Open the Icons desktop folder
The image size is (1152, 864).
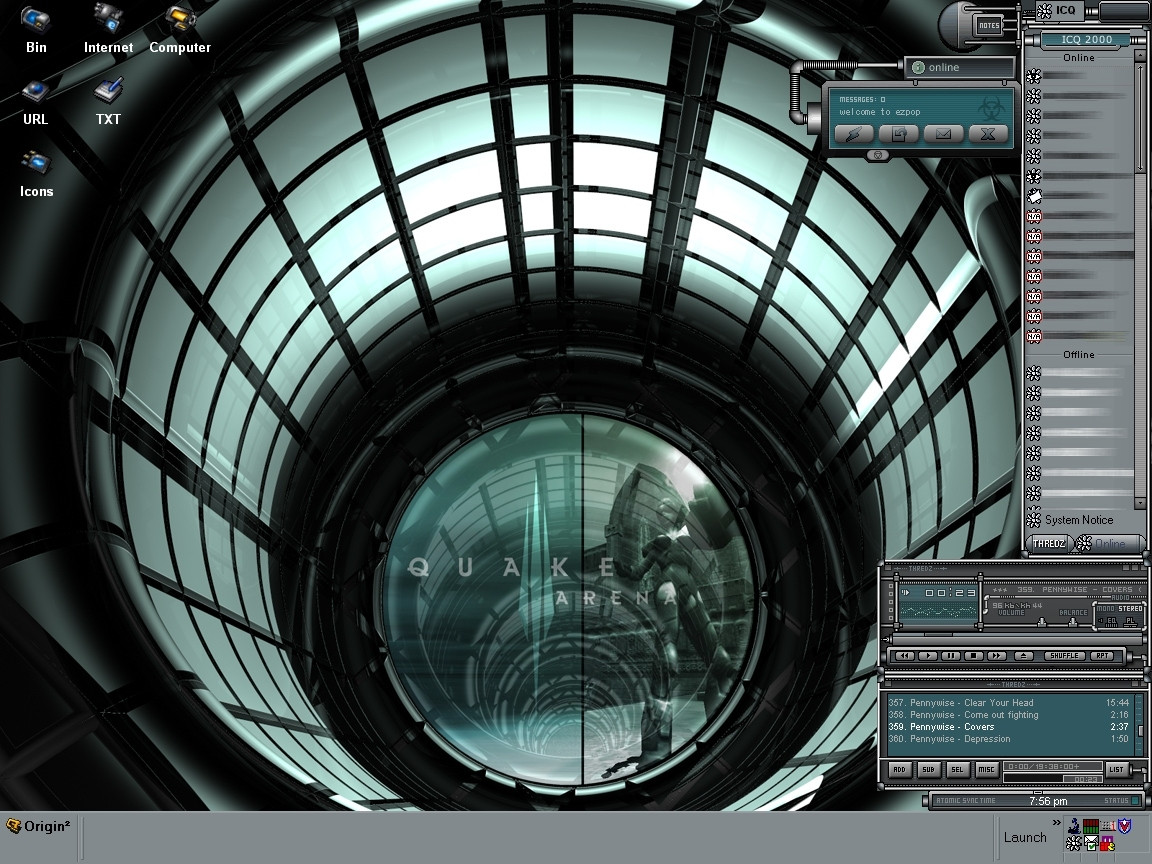[x=36, y=174]
